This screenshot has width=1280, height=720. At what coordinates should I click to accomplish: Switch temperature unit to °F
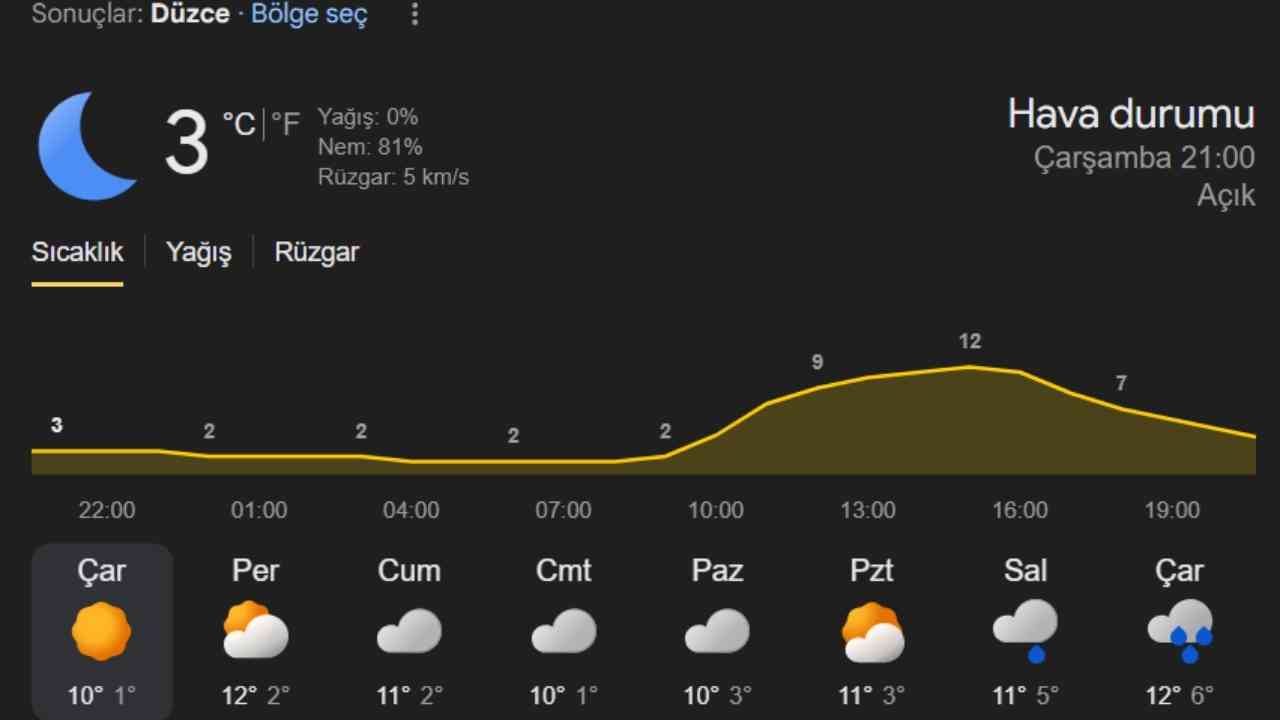[285, 124]
